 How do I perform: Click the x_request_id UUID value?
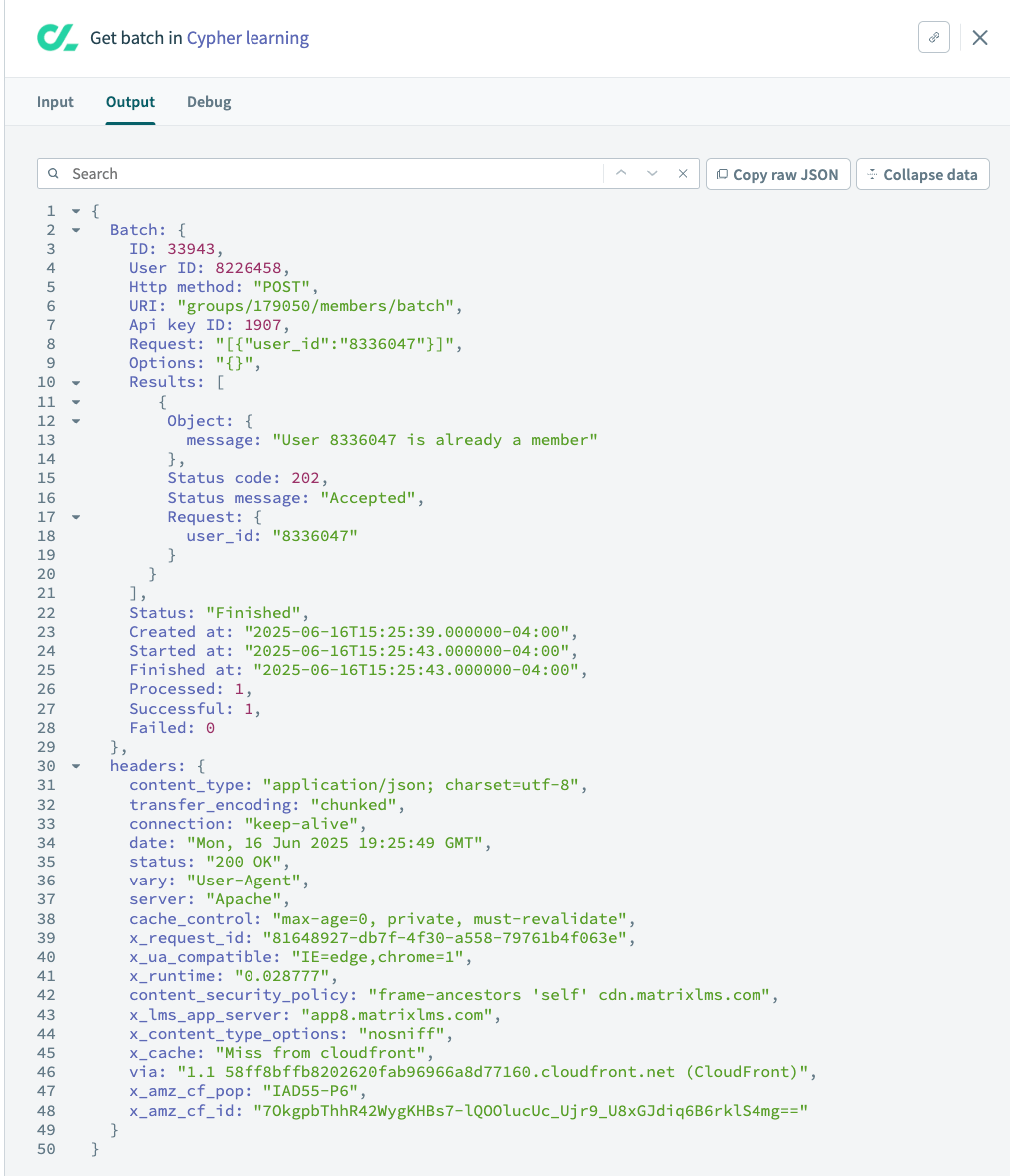445,938
